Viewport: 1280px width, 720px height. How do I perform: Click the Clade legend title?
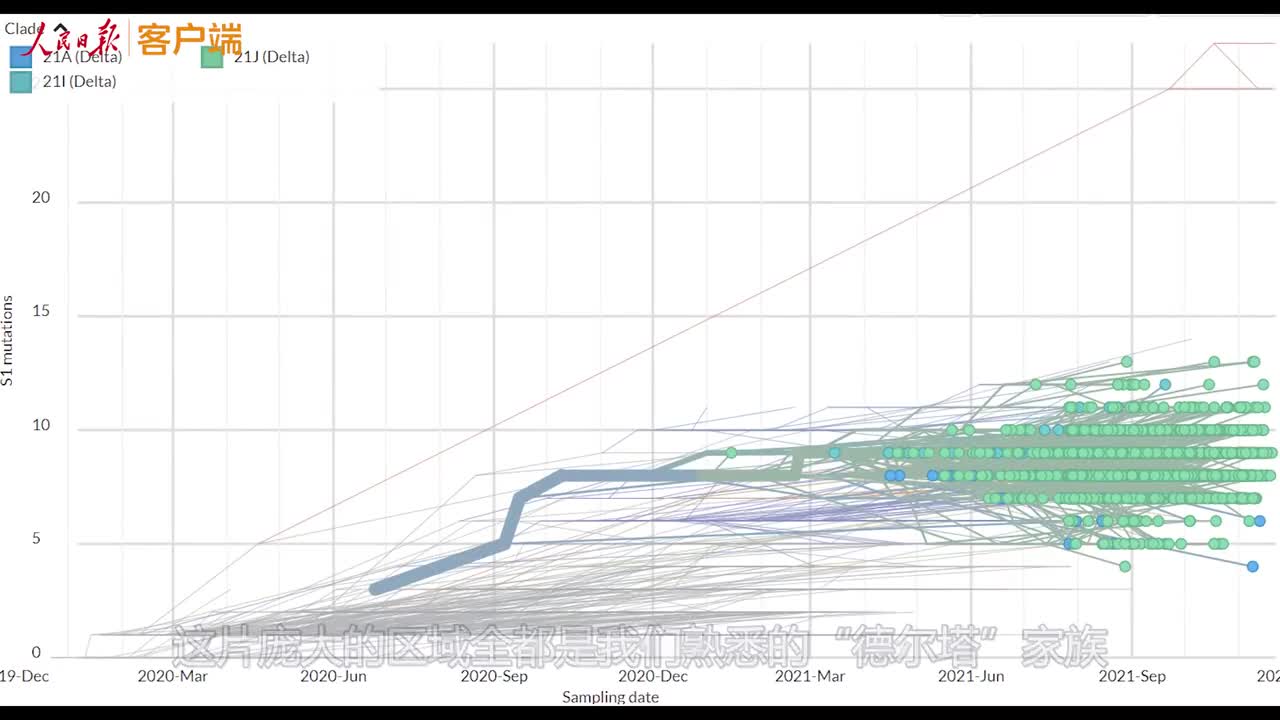[x=23, y=29]
